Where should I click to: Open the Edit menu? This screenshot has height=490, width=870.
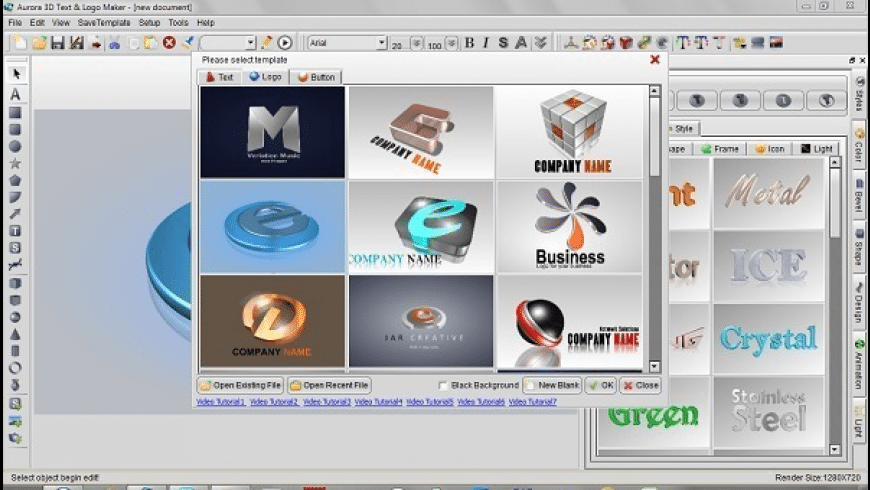click(37, 23)
